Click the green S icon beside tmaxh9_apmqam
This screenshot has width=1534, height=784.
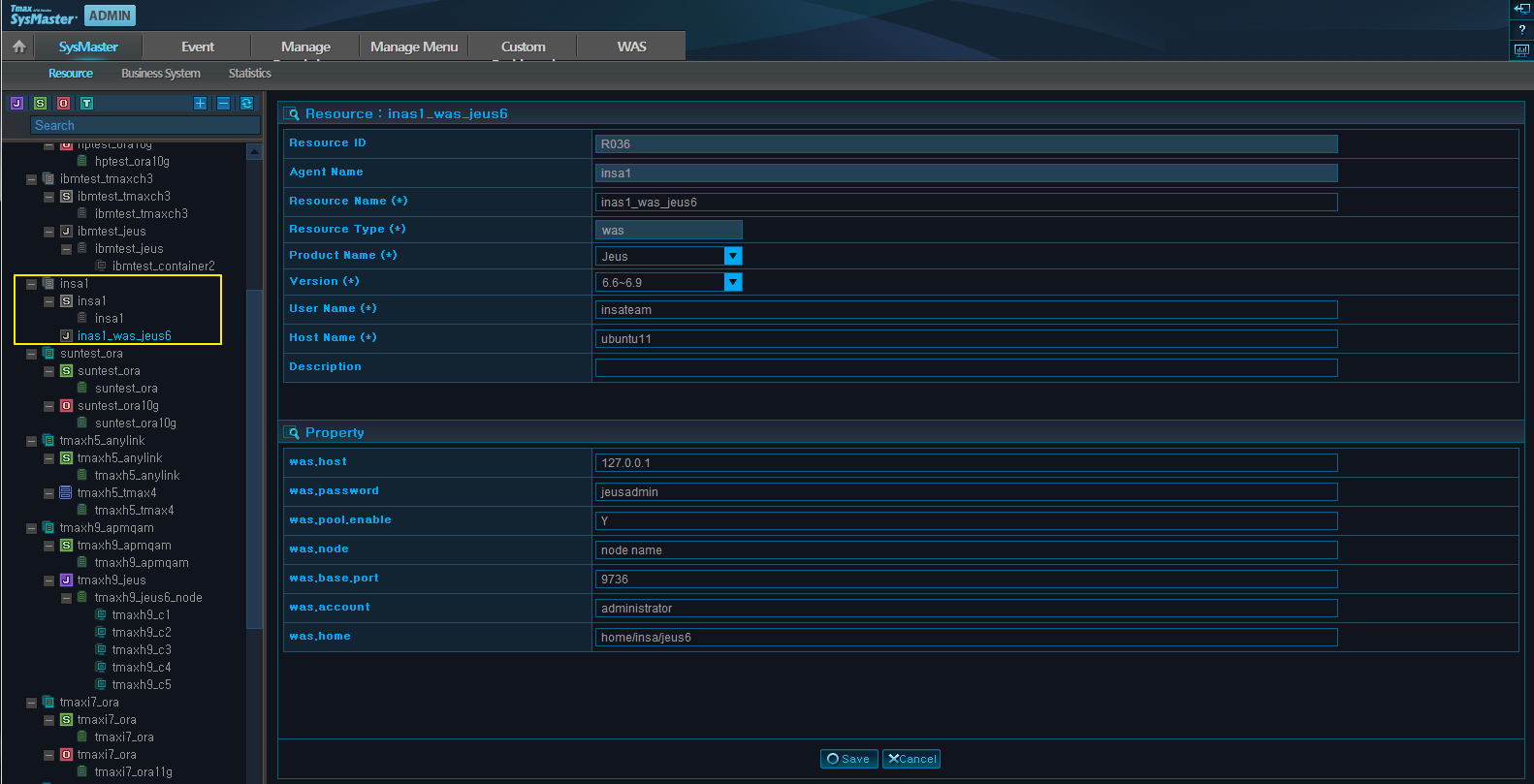click(66, 545)
